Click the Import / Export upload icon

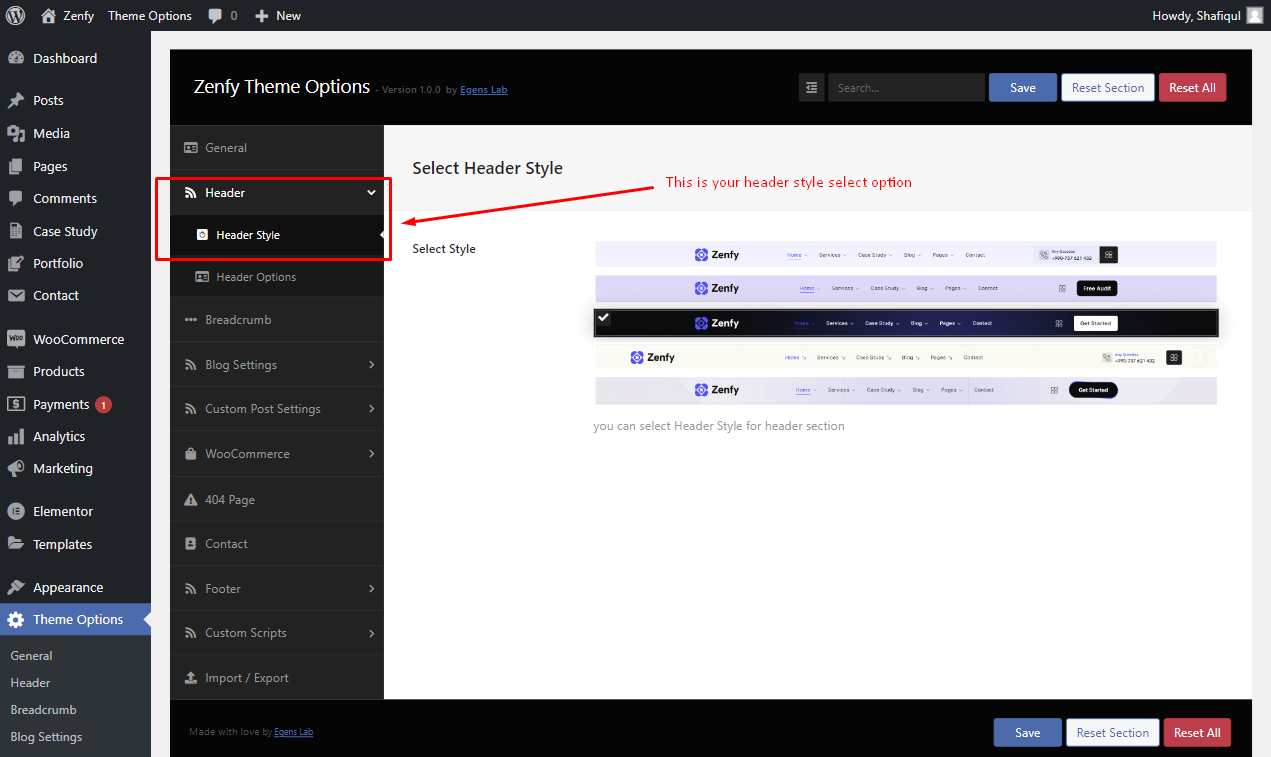[x=191, y=677]
